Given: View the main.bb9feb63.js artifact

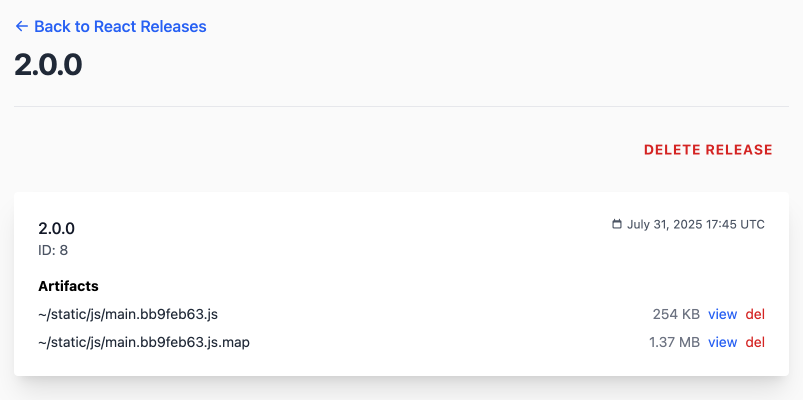Looking at the screenshot, I should click(x=723, y=314).
